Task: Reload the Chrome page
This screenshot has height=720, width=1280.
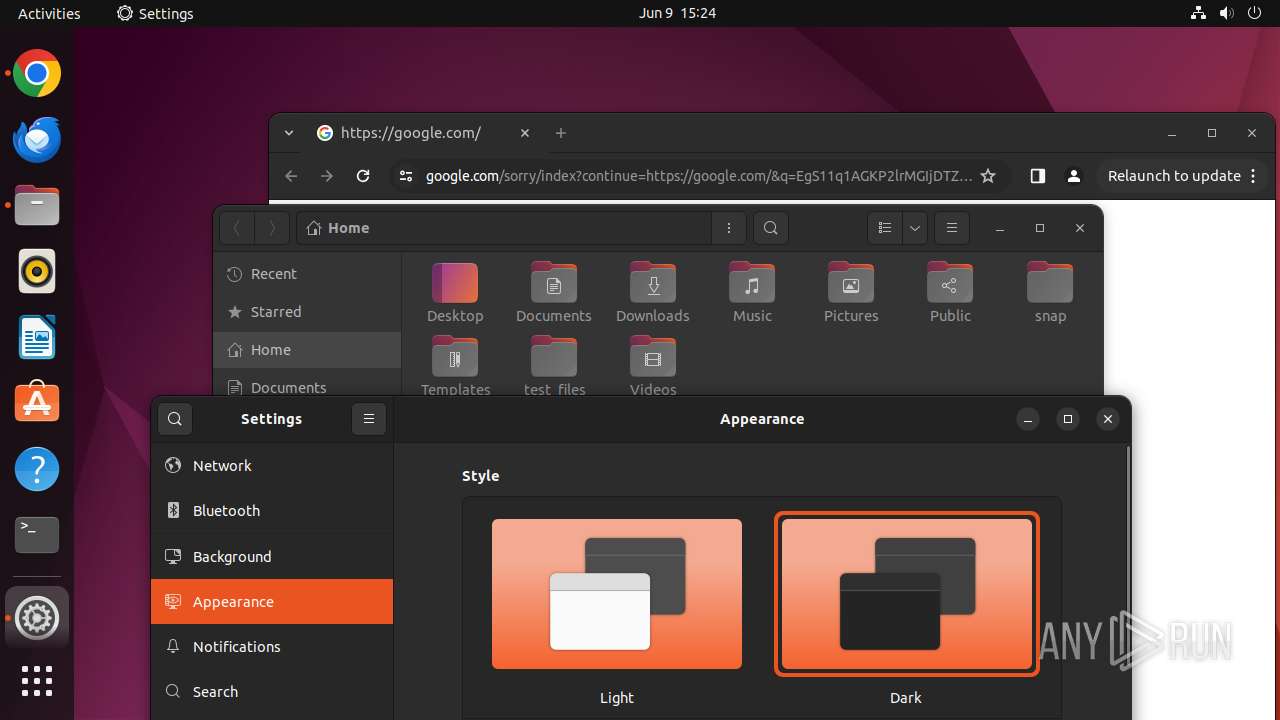Action: (363, 176)
